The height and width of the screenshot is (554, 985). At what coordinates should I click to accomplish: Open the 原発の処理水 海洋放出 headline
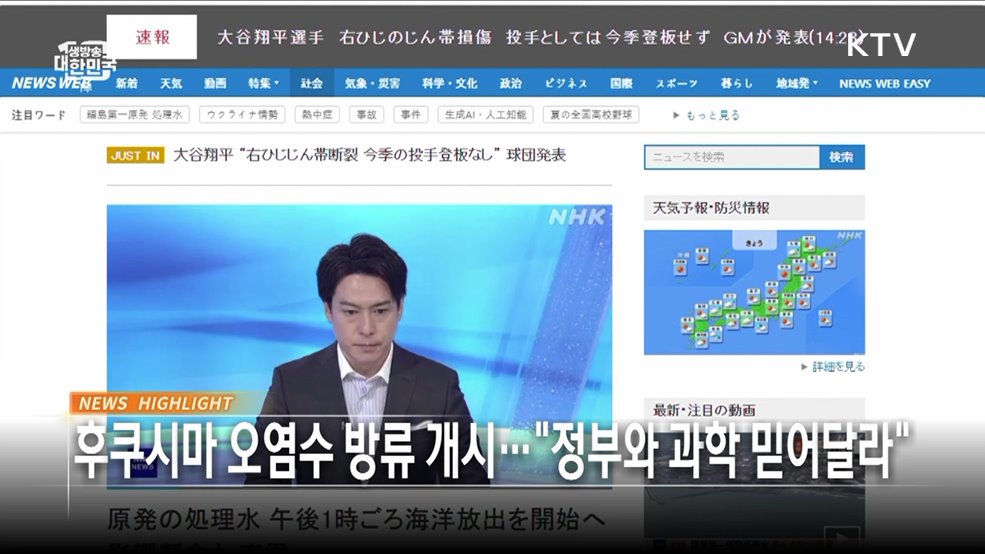click(x=356, y=520)
